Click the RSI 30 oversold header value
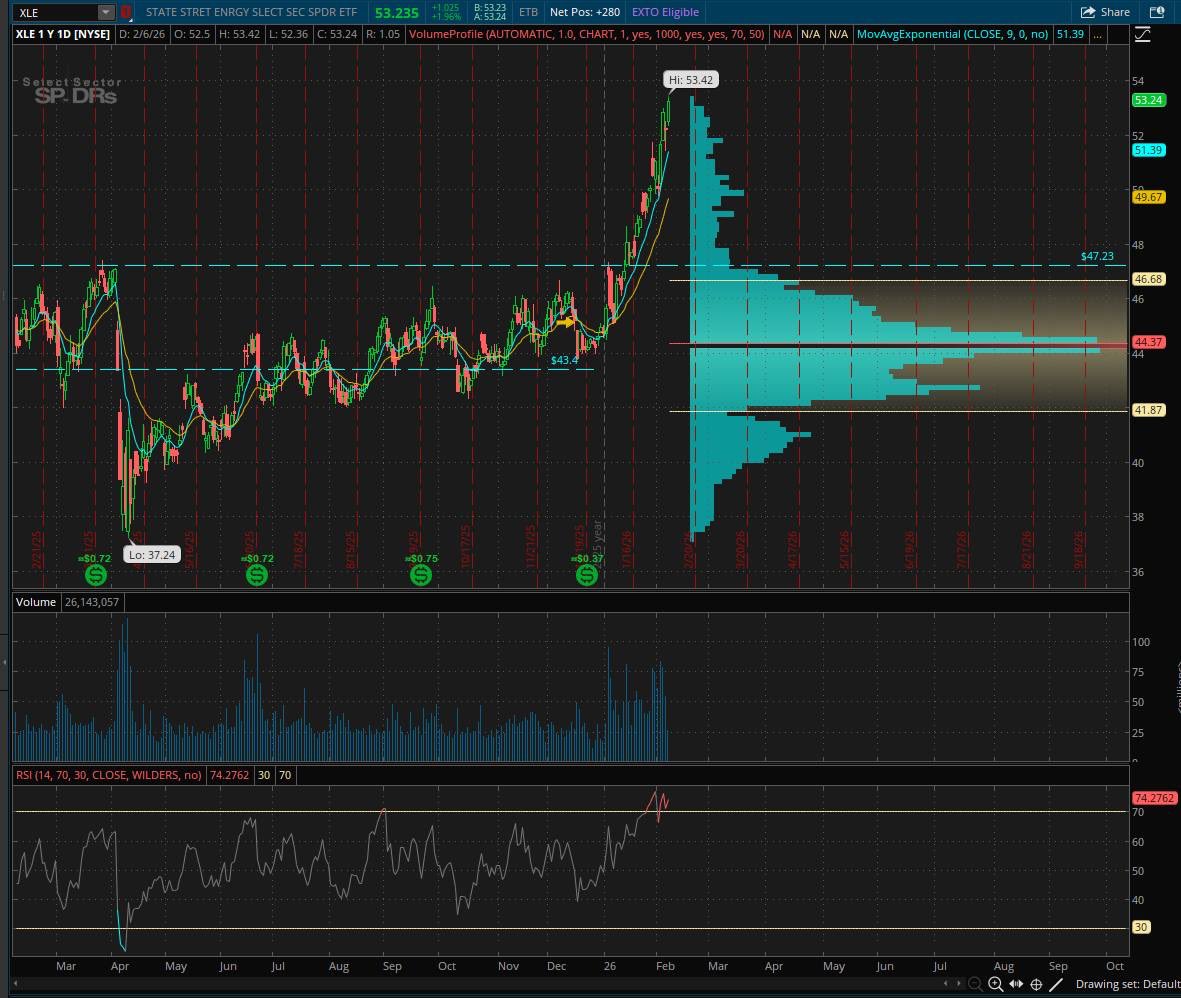Viewport: 1181px width, 998px height. (264, 775)
